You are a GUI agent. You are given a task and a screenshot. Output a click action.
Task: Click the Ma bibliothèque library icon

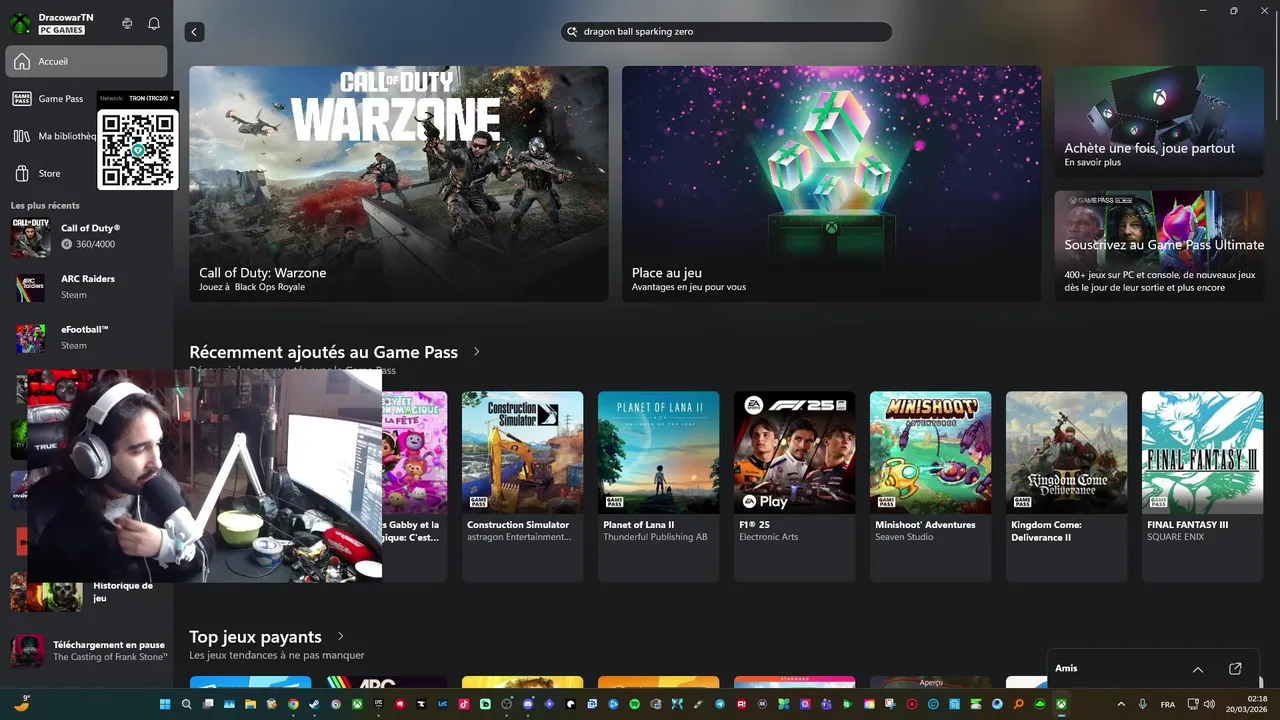[21, 136]
